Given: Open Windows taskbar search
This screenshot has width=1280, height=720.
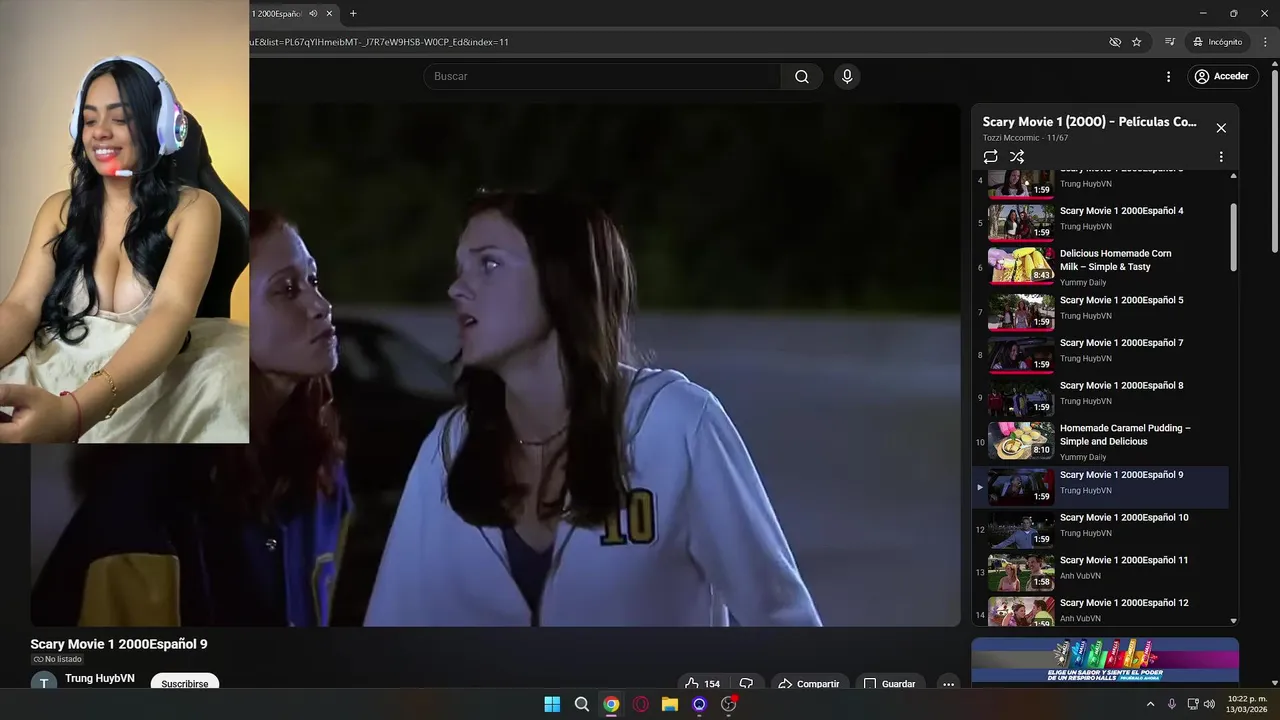Looking at the screenshot, I should click(582, 704).
